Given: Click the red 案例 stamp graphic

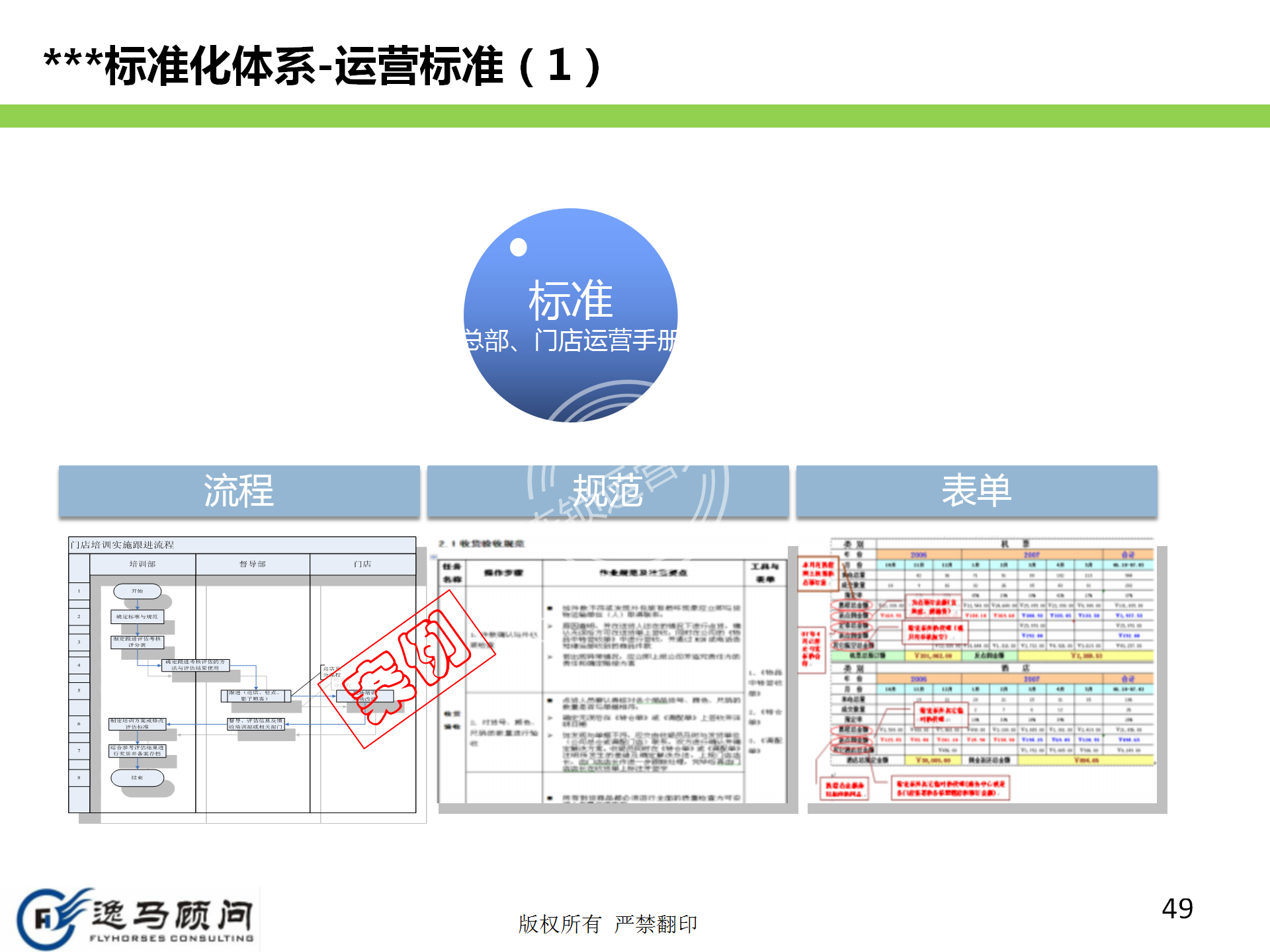Looking at the screenshot, I should [407, 668].
